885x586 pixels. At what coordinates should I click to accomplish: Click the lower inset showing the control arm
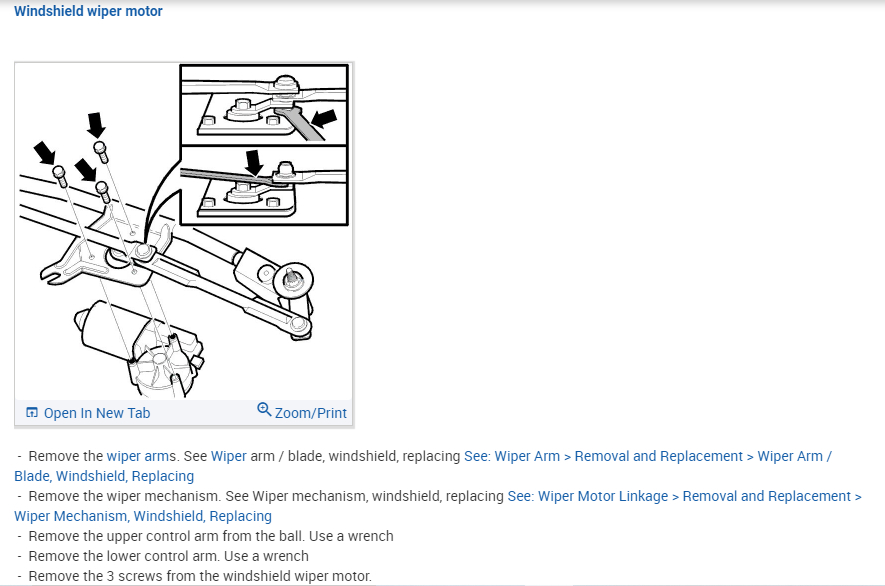264,185
